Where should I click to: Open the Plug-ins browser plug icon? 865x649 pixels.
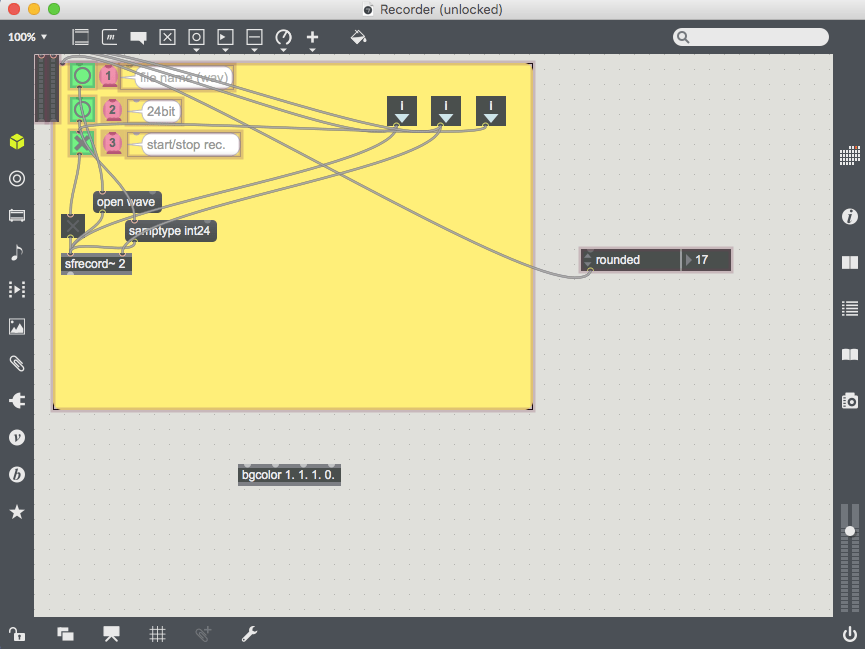[16, 400]
